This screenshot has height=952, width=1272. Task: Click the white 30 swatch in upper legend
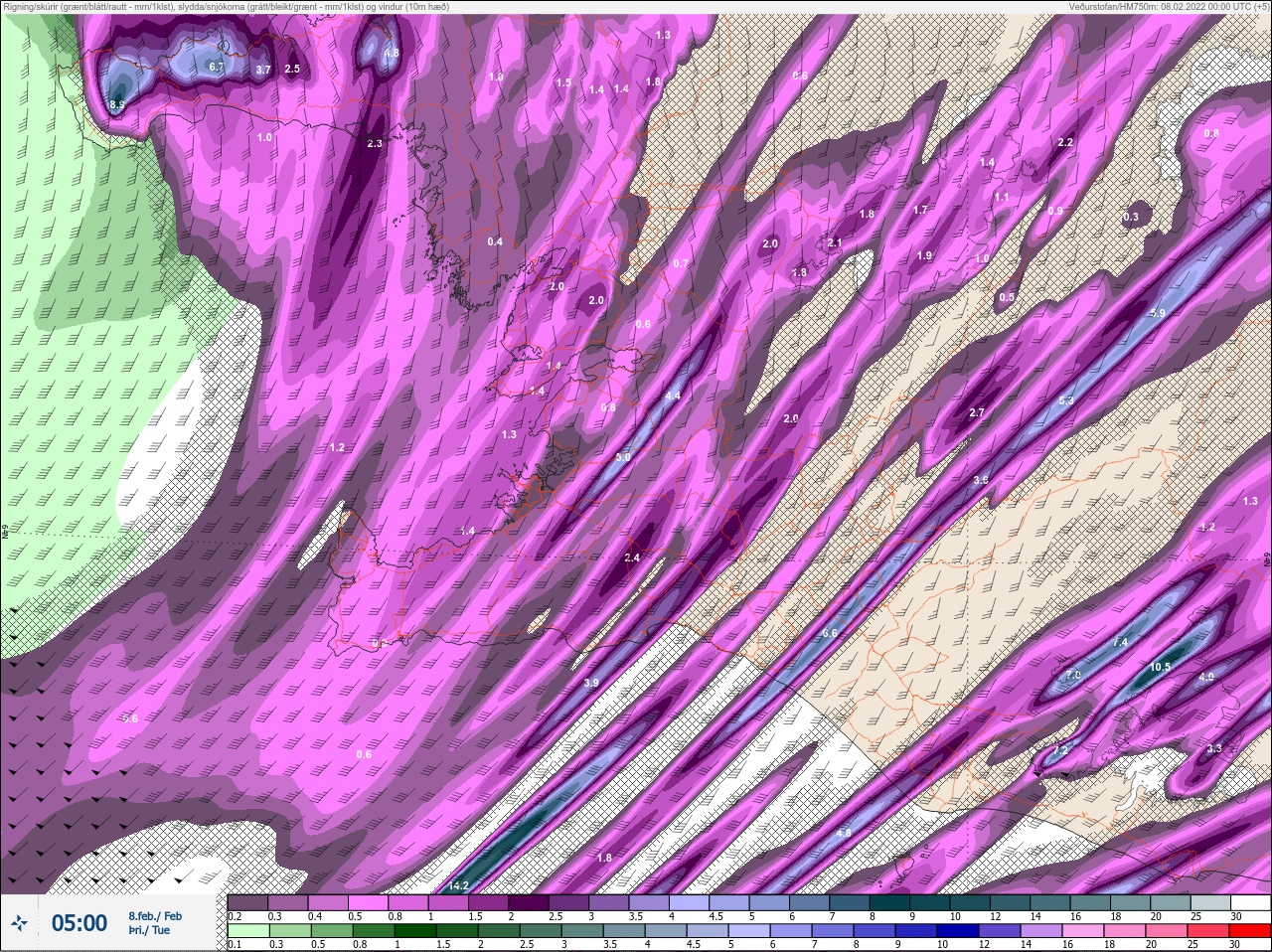click(x=1250, y=902)
